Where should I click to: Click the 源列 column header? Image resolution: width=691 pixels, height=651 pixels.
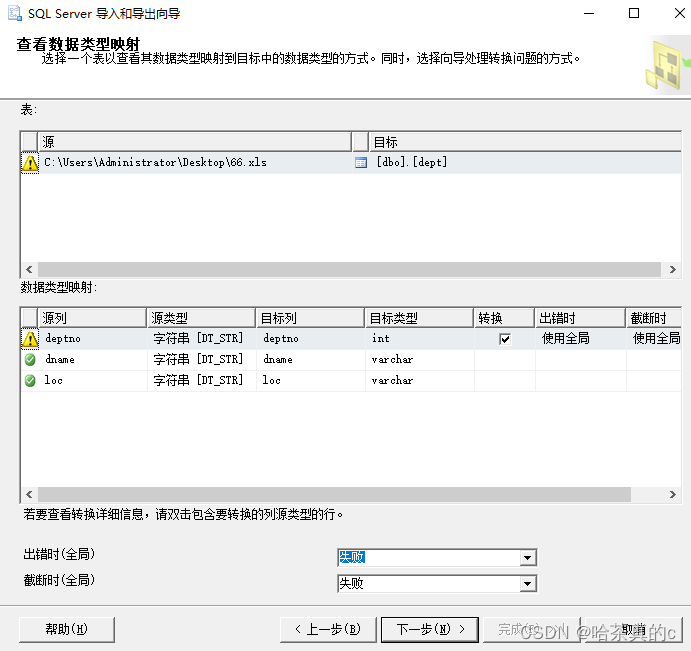click(x=92, y=318)
